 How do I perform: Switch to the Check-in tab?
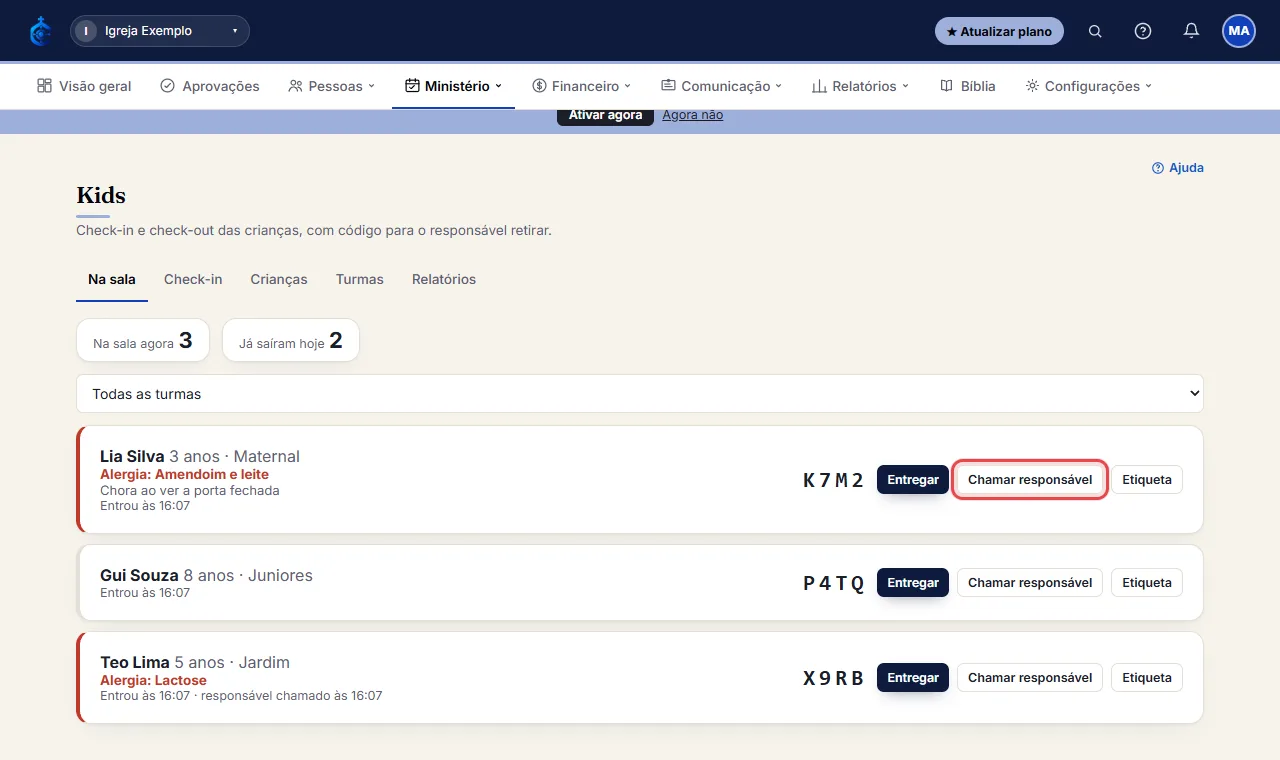click(x=193, y=279)
